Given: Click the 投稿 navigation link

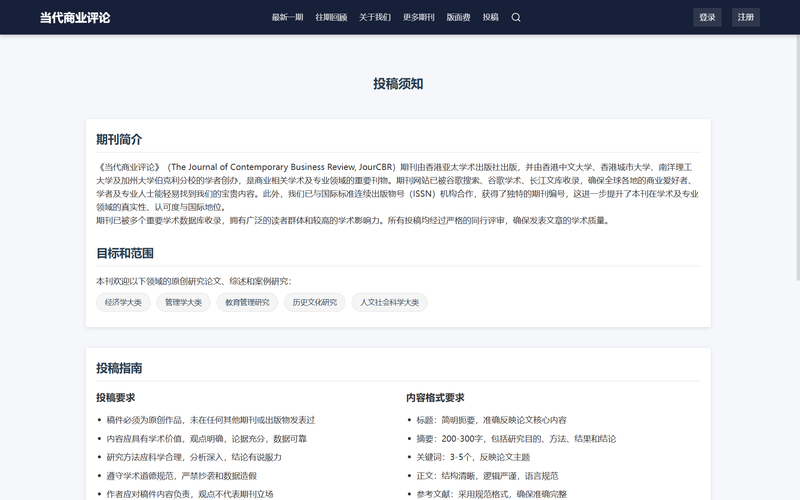Looking at the screenshot, I should click(x=490, y=17).
